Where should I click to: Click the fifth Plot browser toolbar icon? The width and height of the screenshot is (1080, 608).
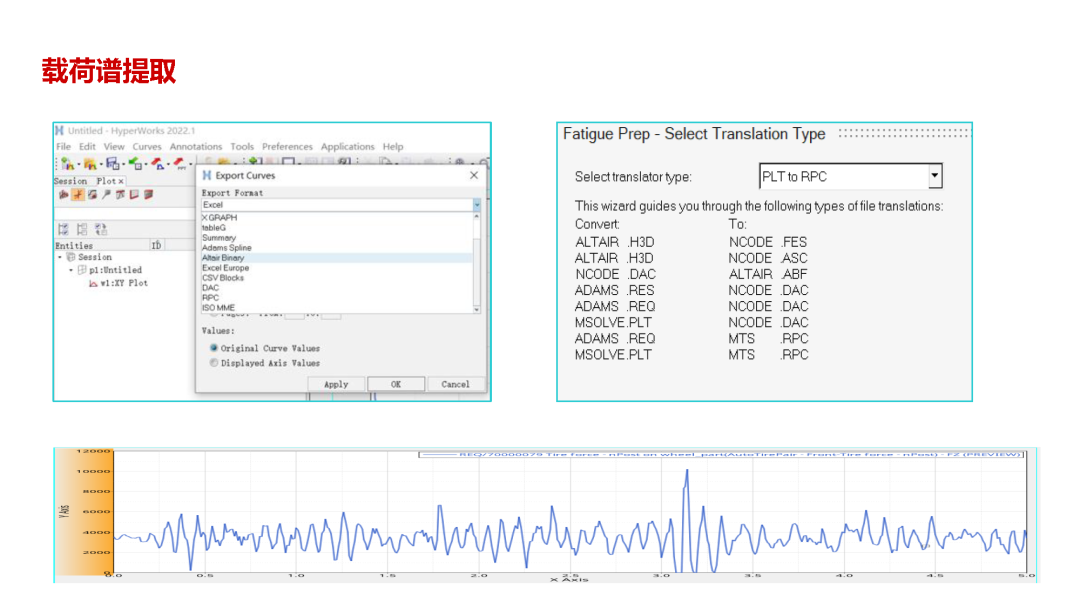[121, 195]
